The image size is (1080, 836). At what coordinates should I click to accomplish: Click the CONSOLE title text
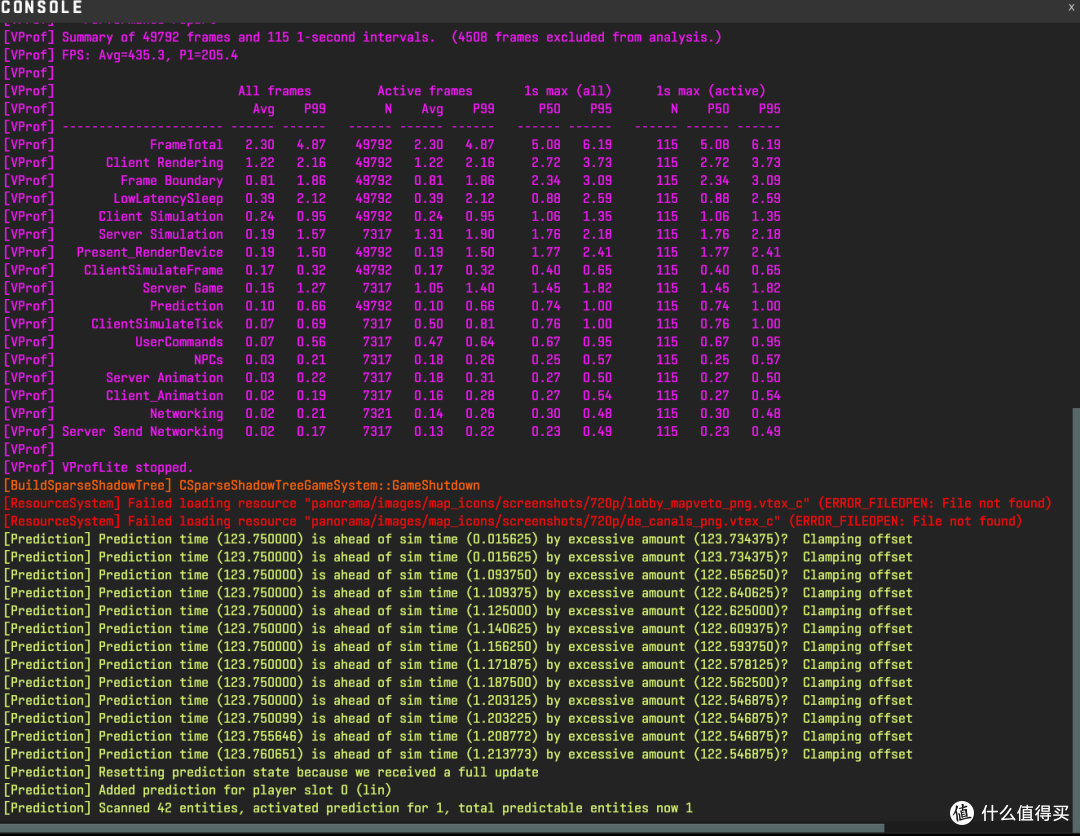pyautogui.click(x=41, y=8)
